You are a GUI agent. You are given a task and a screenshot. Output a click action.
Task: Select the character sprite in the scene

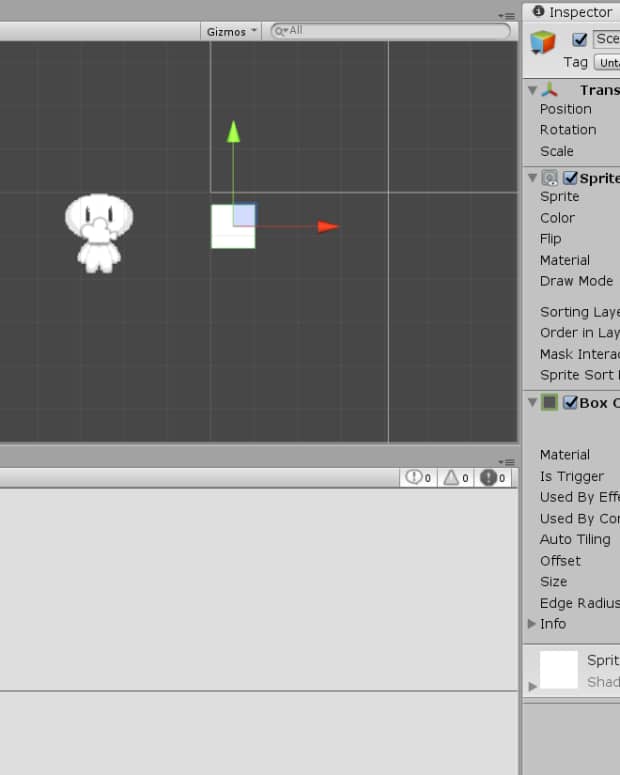98,232
